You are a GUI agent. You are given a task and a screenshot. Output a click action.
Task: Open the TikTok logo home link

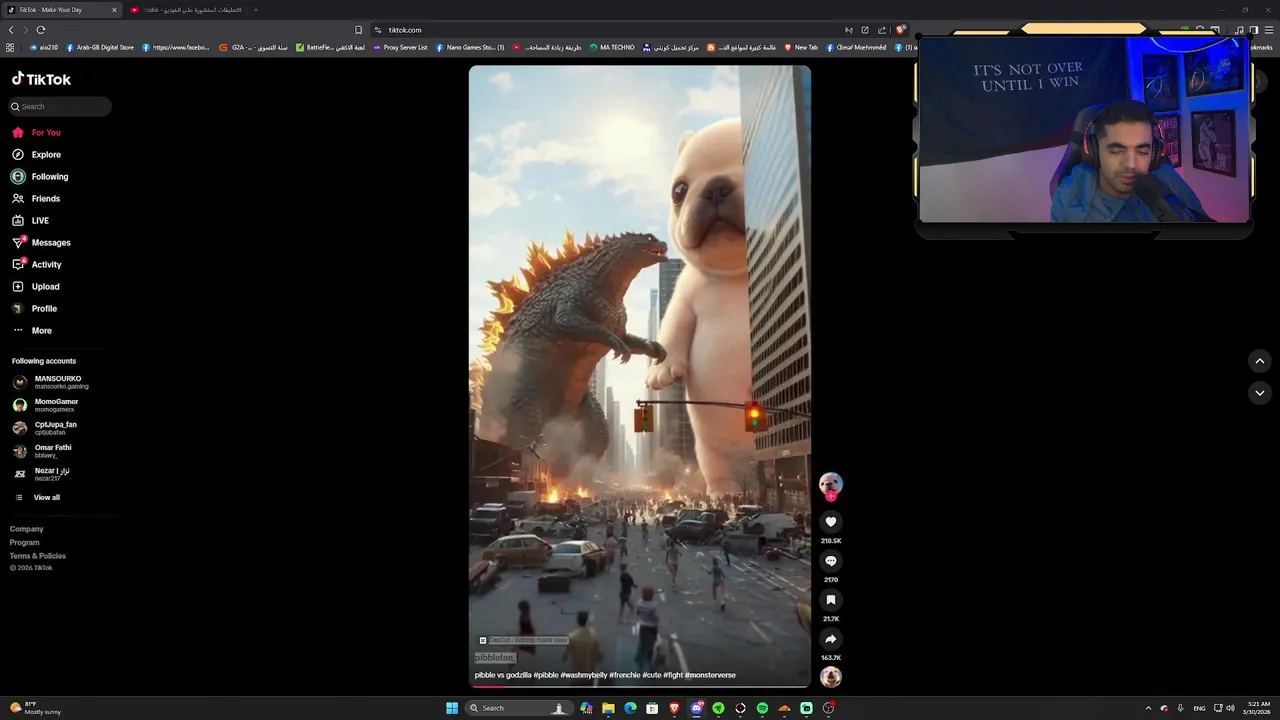[41, 79]
